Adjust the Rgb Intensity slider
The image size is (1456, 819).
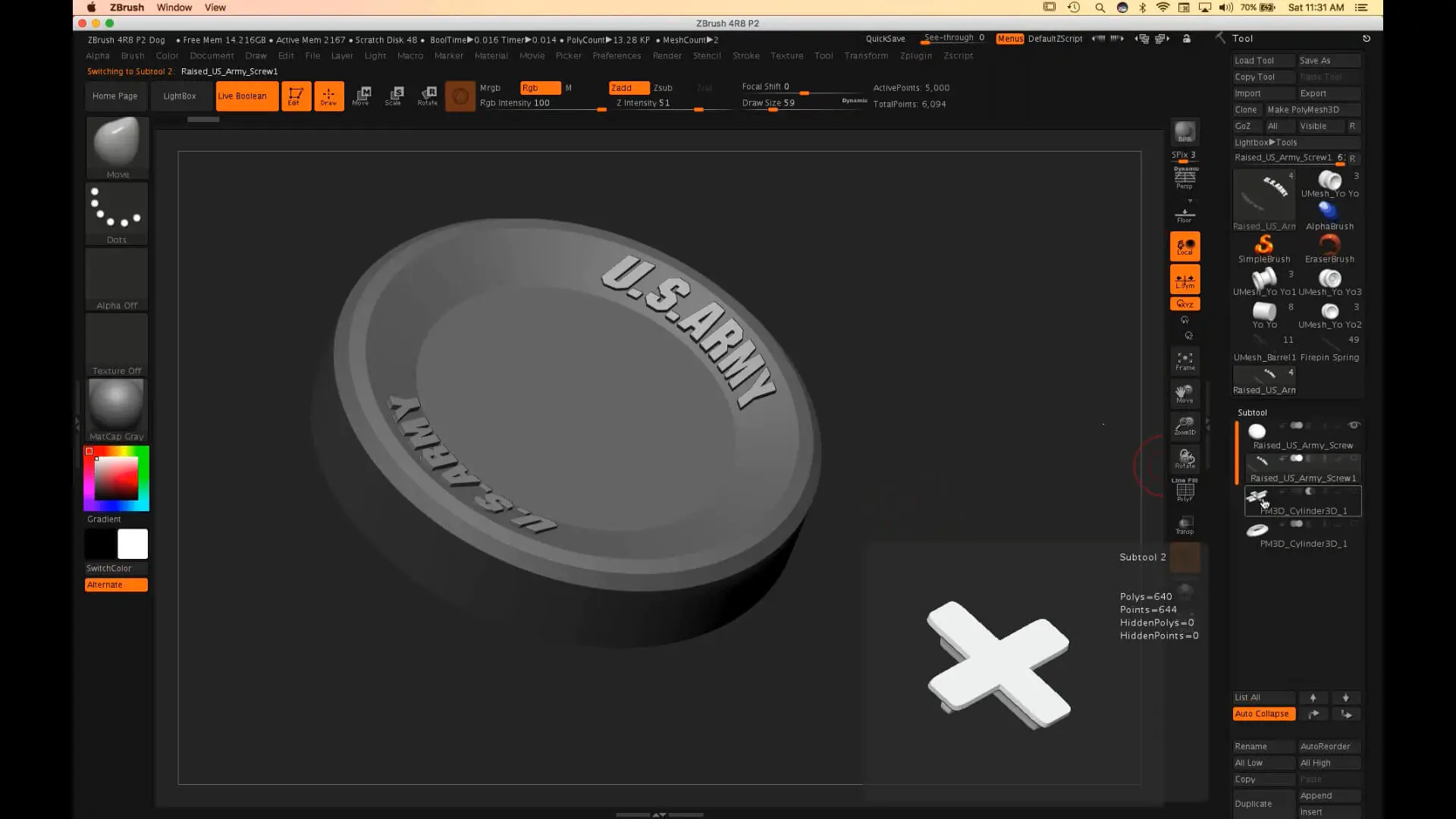click(x=542, y=104)
